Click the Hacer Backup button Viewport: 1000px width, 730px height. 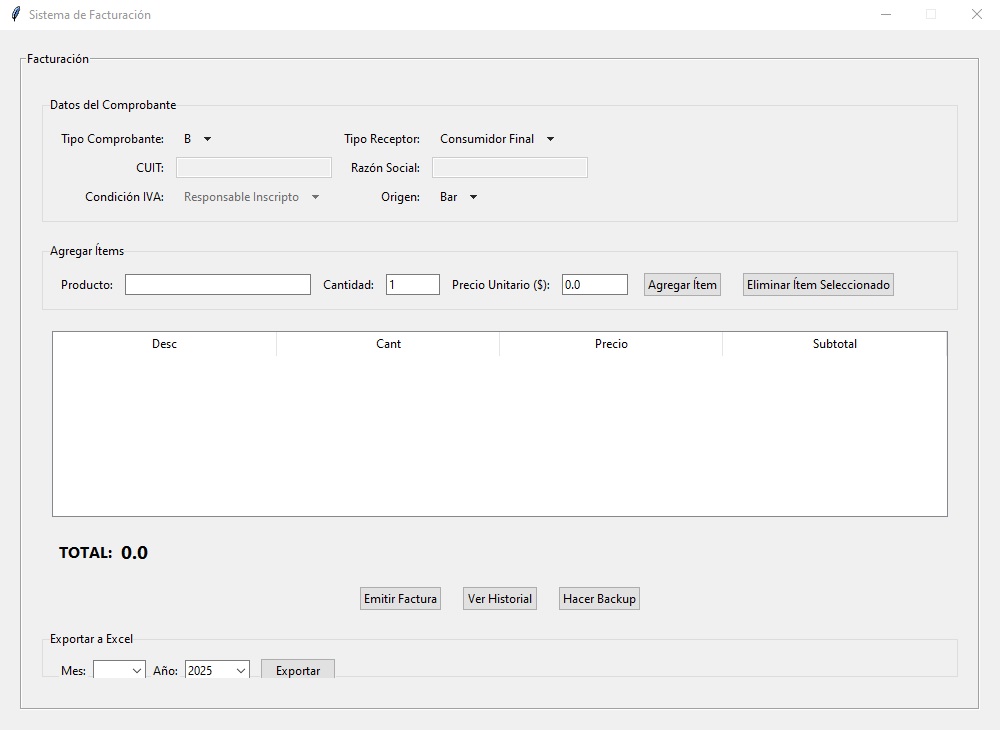pyautogui.click(x=598, y=599)
